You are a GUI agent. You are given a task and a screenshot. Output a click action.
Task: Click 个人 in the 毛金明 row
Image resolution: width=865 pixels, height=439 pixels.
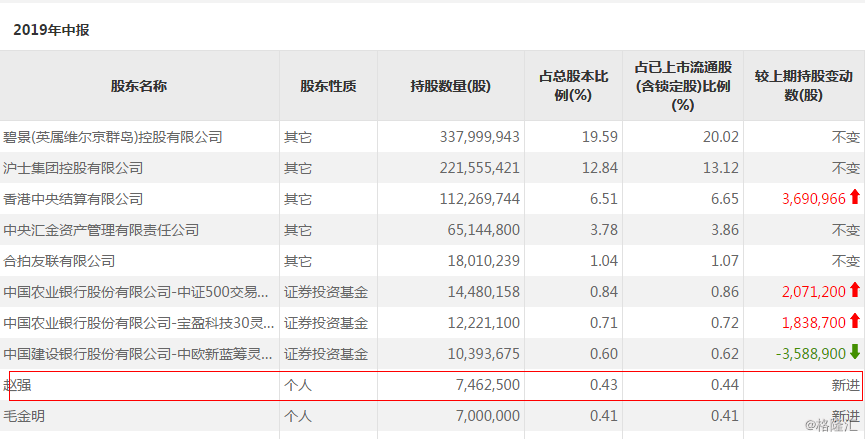(298, 416)
